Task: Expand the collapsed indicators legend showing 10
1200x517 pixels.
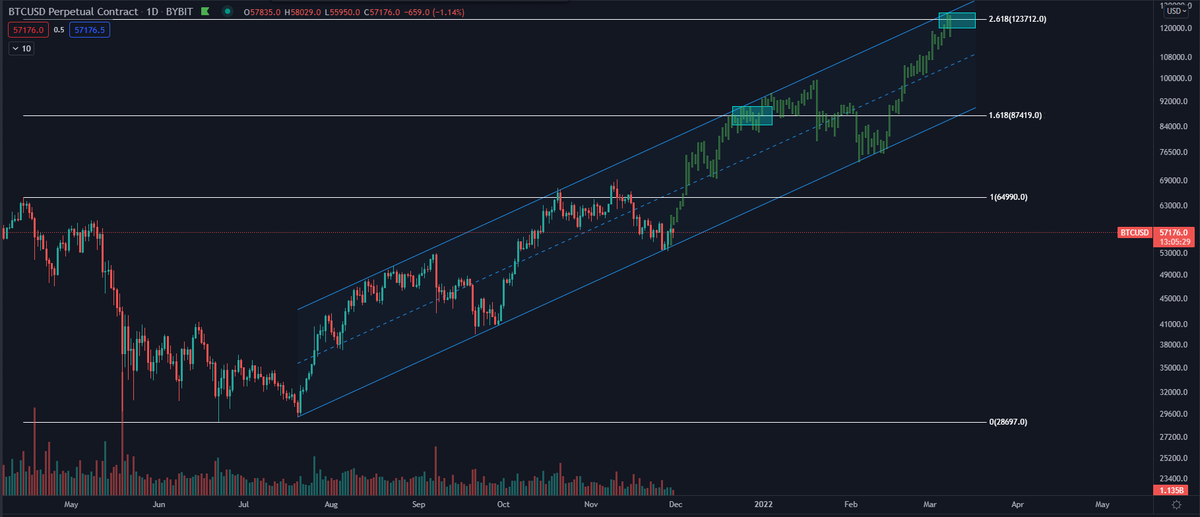Action: [x=21, y=47]
